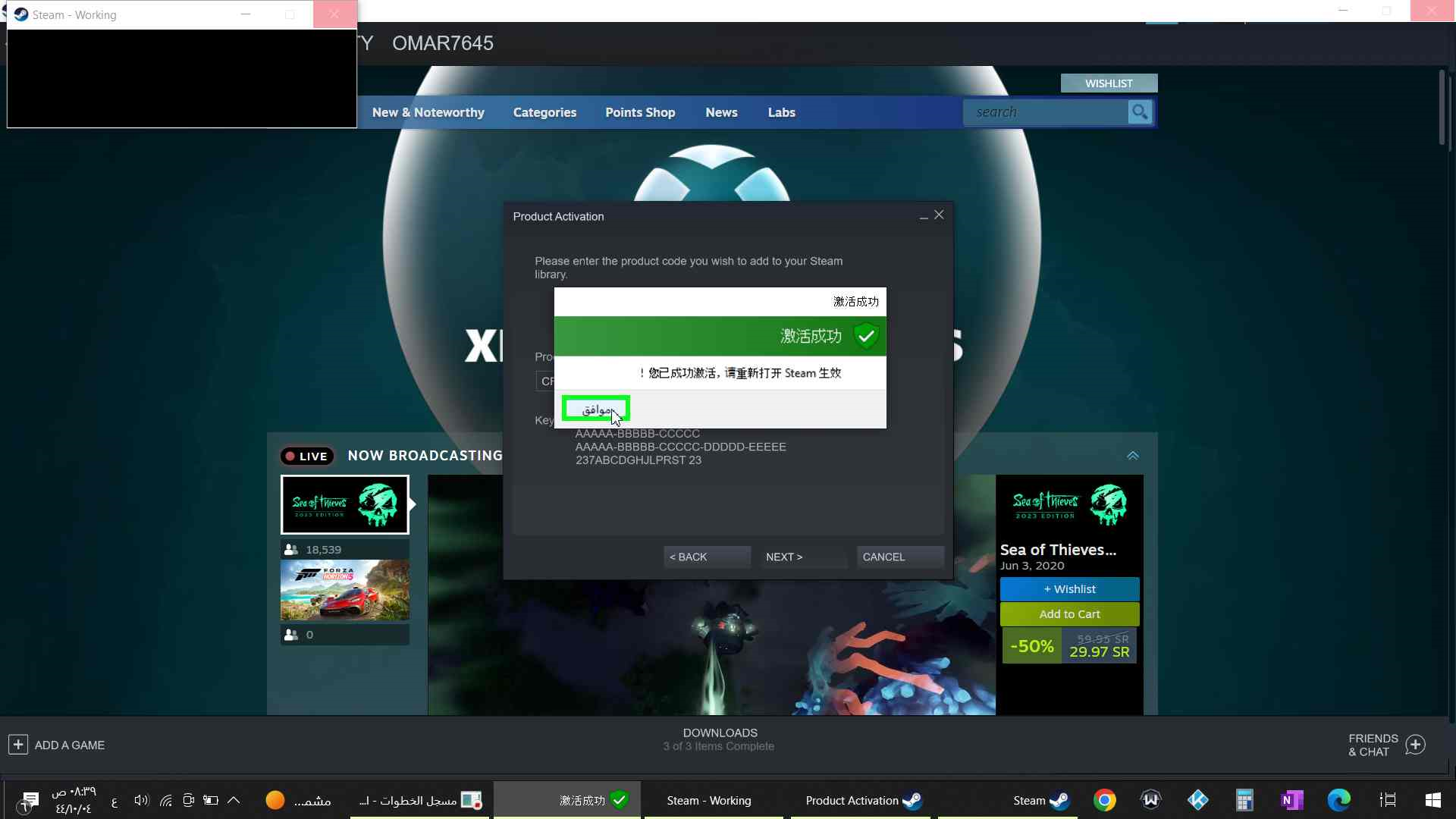Click the store search magnifier icon
The width and height of the screenshot is (1456, 819).
(1139, 112)
